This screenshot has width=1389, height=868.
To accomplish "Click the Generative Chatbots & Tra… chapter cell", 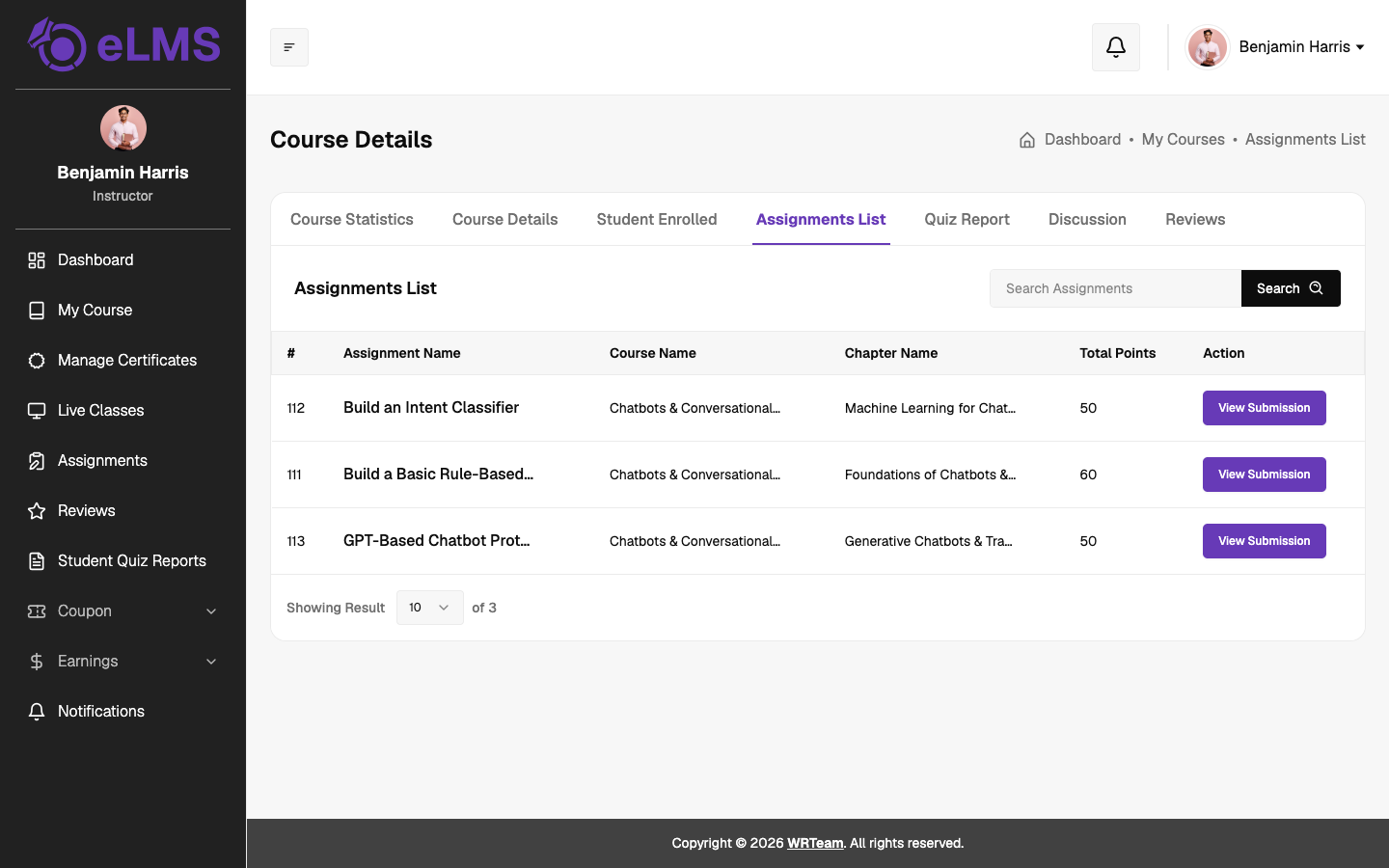I will (929, 541).
